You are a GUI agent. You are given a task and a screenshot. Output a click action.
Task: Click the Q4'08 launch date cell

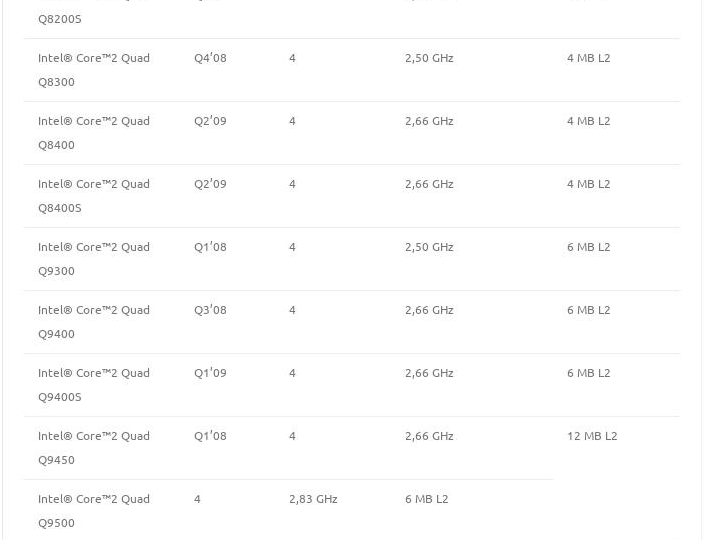210,58
